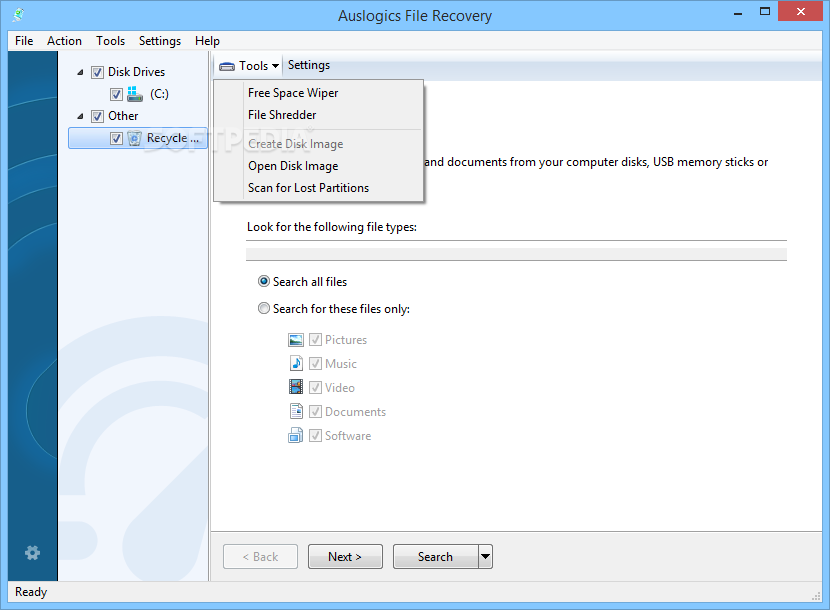The image size is (830, 610).
Task: Collapse the Disk Drives tree node
Action: 80,72
